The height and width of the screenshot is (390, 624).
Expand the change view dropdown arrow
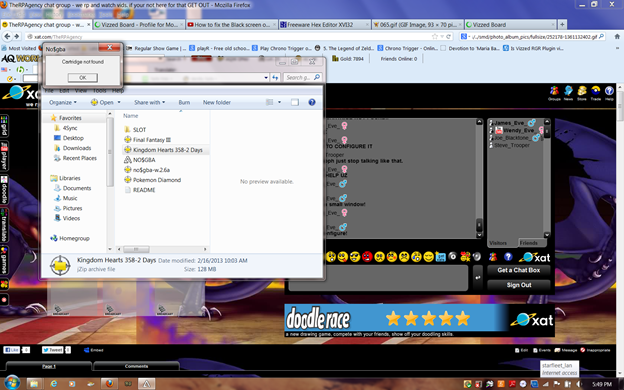coord(279,102)
